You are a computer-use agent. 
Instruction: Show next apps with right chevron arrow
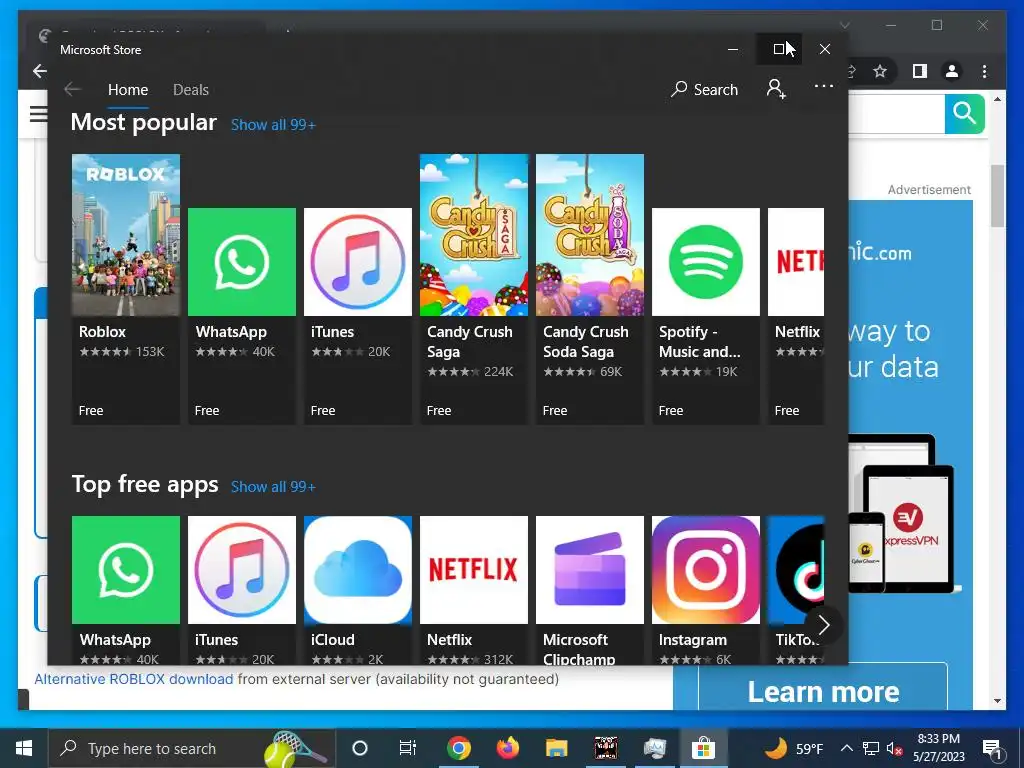[x=824, y=626]
